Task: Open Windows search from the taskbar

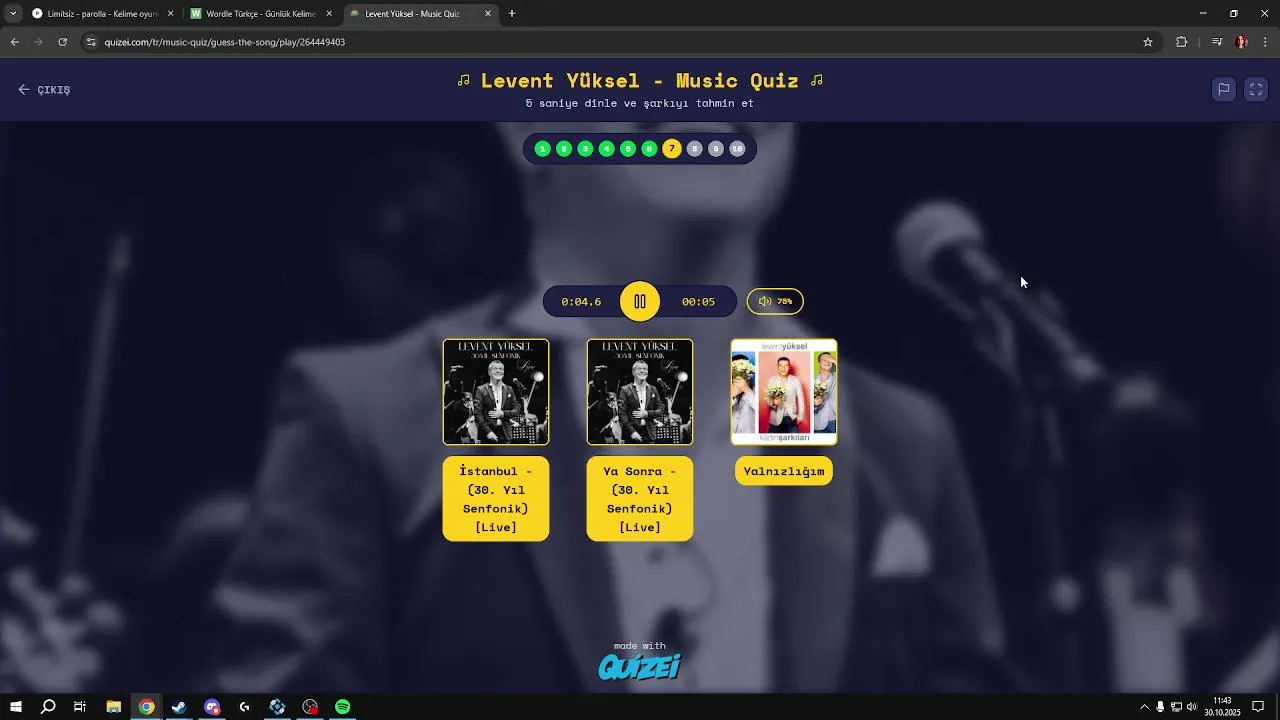Action: (x=48, y=707)
